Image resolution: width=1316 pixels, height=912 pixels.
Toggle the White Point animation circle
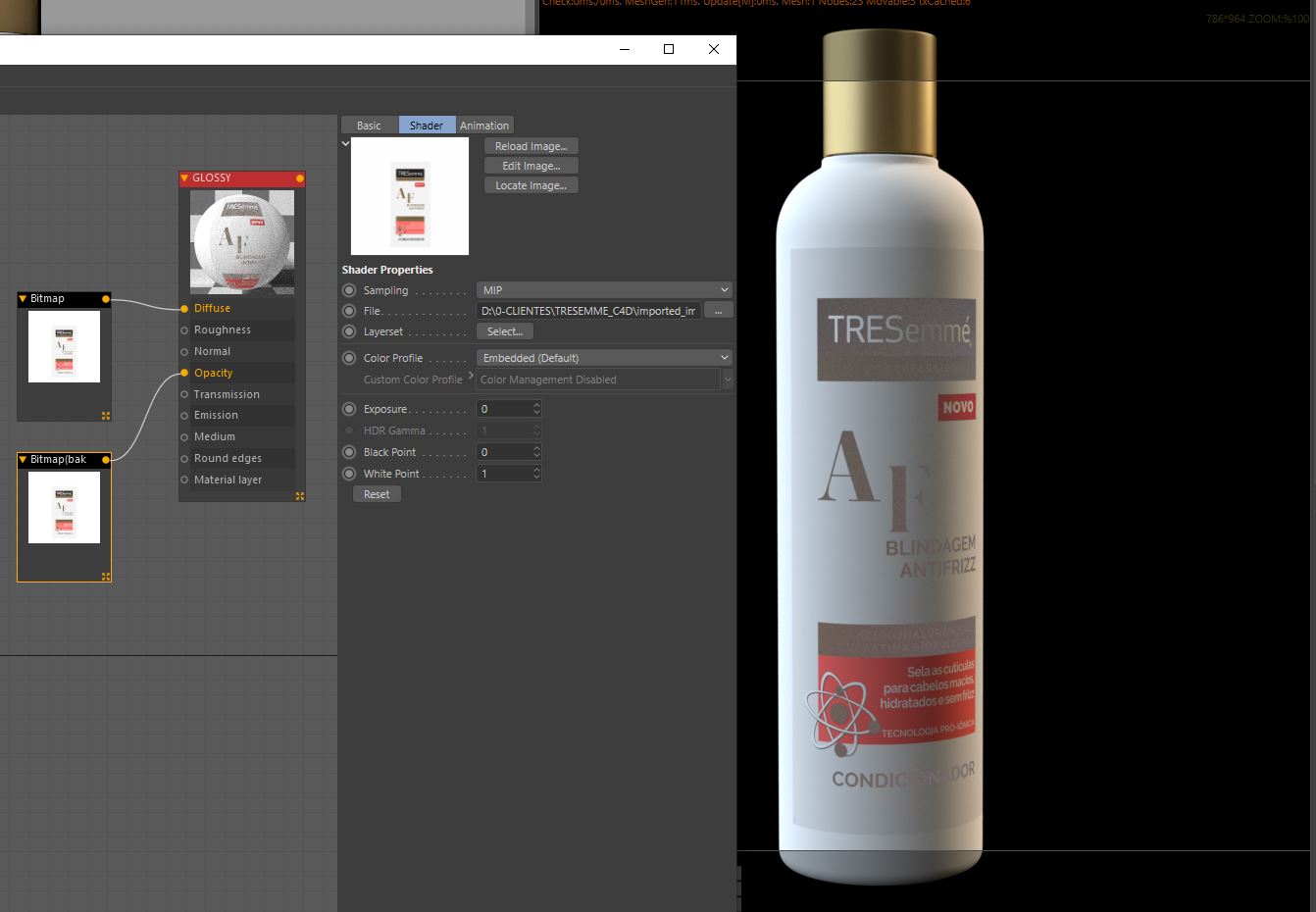pos(349,474)
